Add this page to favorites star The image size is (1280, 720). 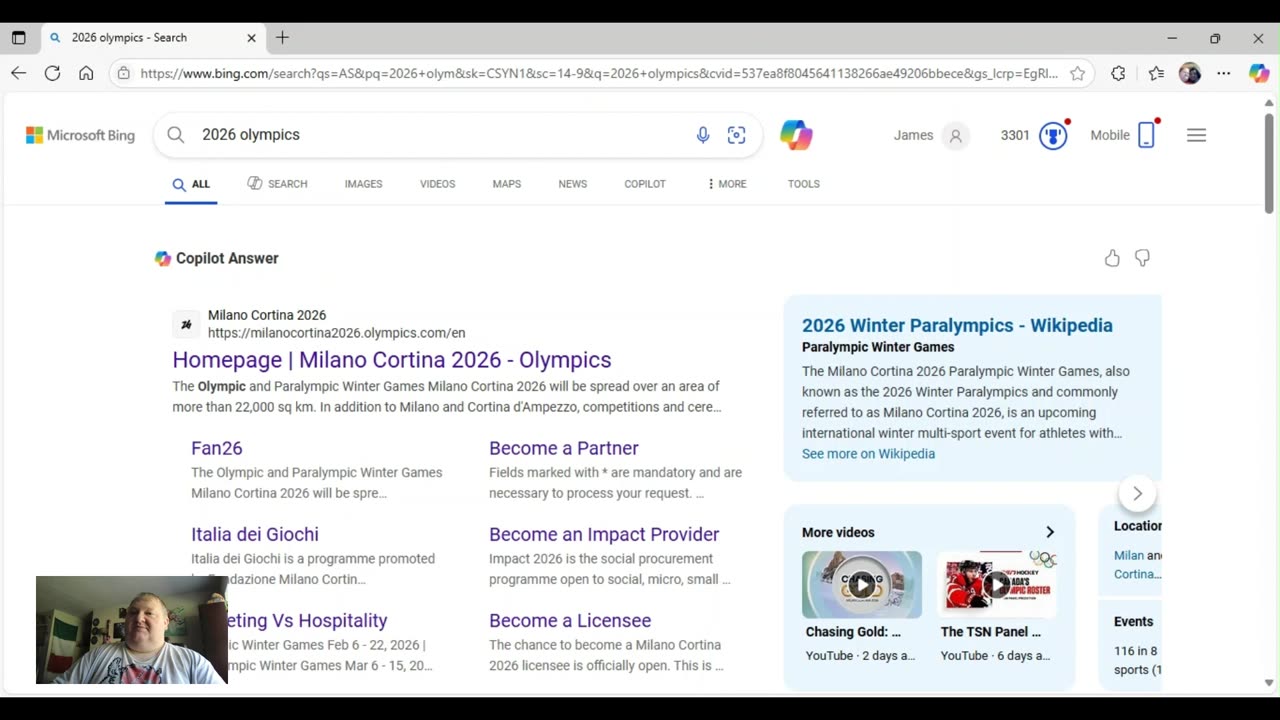1077,73
